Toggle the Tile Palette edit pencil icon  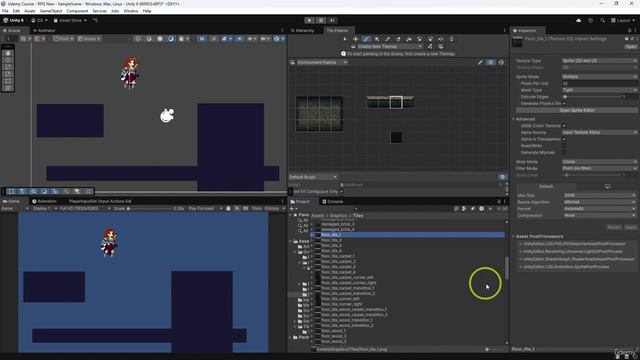pyautogui.click(x=480, y=62)
